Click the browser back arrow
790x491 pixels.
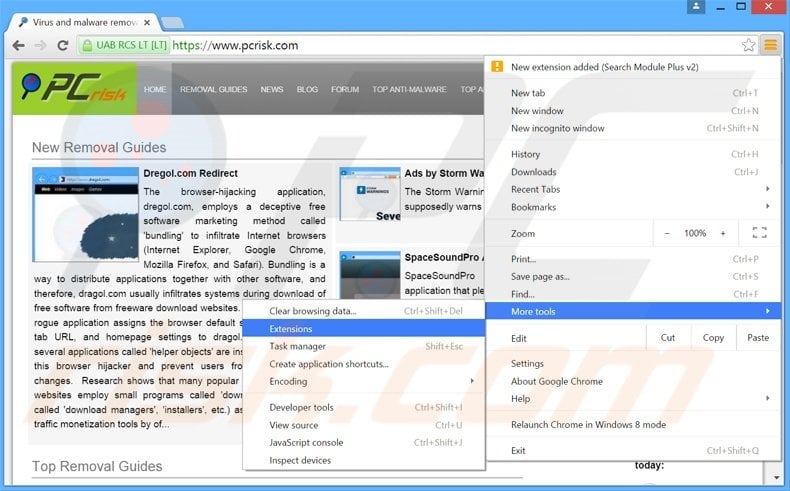click(x=19, y=45)
